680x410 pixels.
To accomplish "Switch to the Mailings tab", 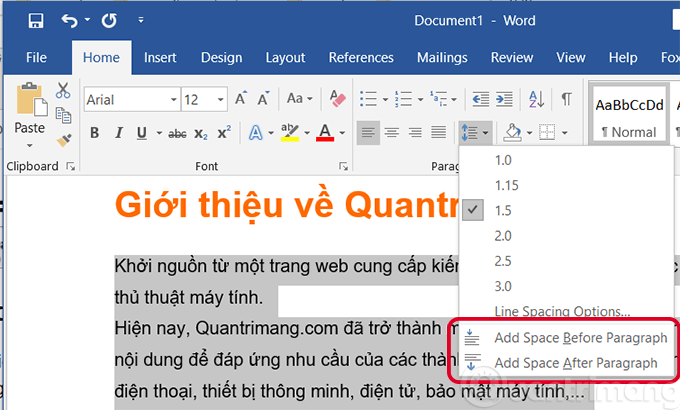I will coord(442,57).
